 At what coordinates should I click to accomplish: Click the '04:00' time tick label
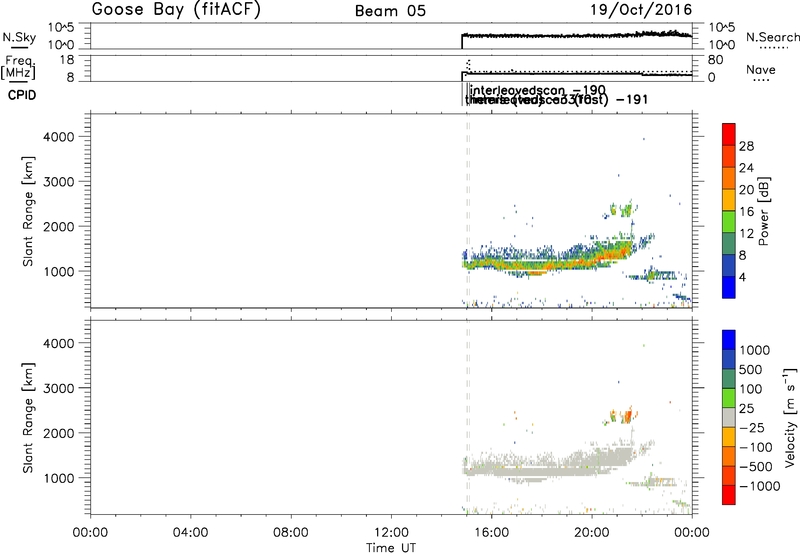click(x=191, y=533)
